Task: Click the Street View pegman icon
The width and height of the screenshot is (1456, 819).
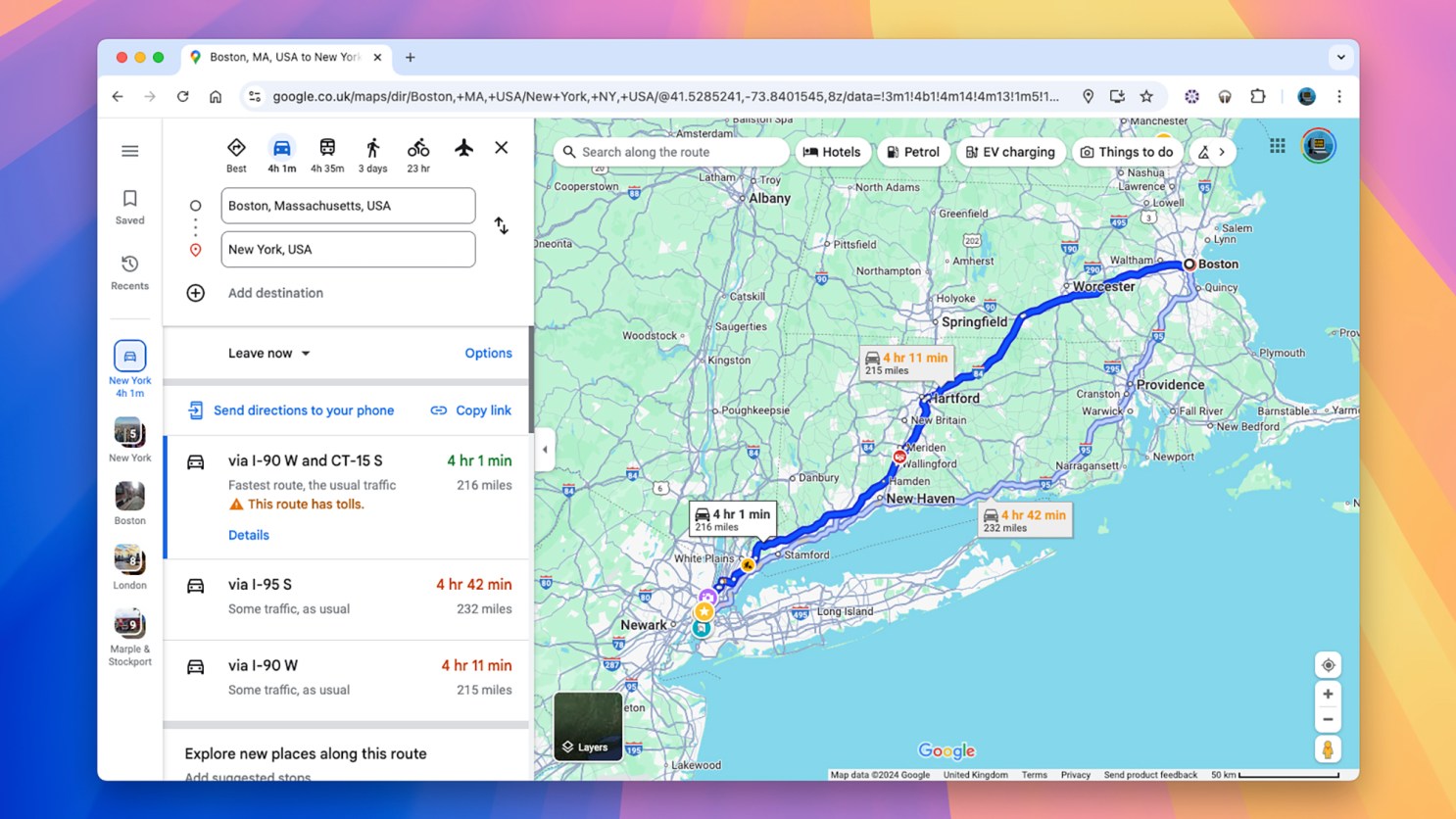Action: click(x=1328, y=748)
